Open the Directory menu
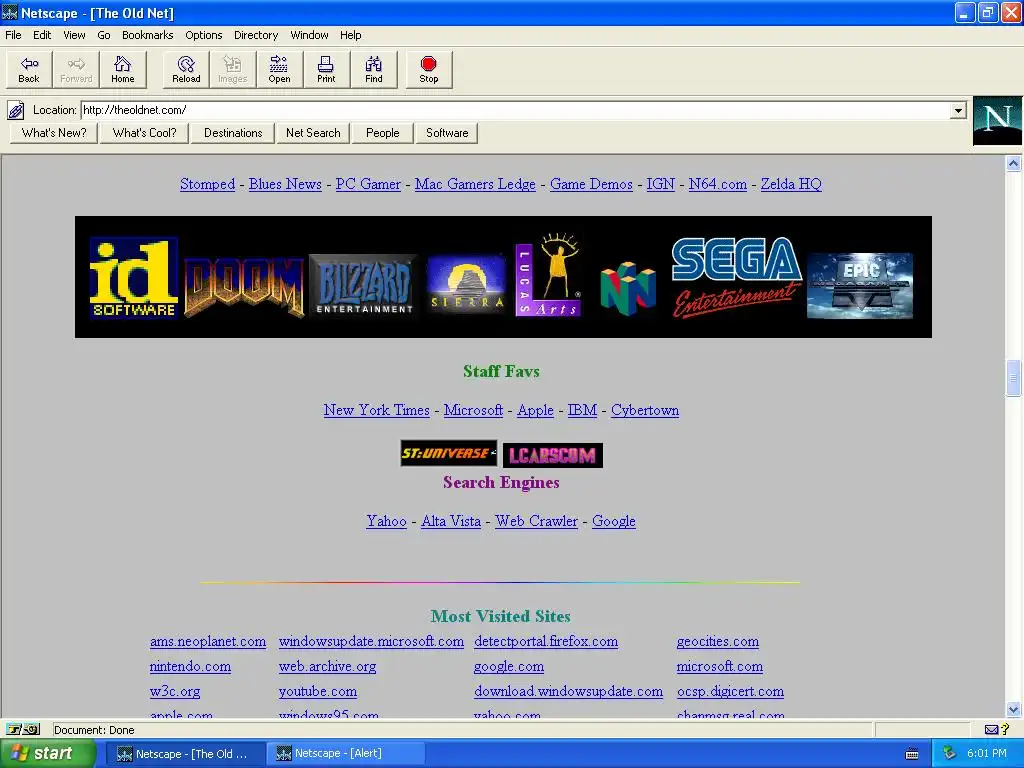Image resolution: width=1024 pixels, height=768 pixels. pyautogui.click(x=256, y=35)
